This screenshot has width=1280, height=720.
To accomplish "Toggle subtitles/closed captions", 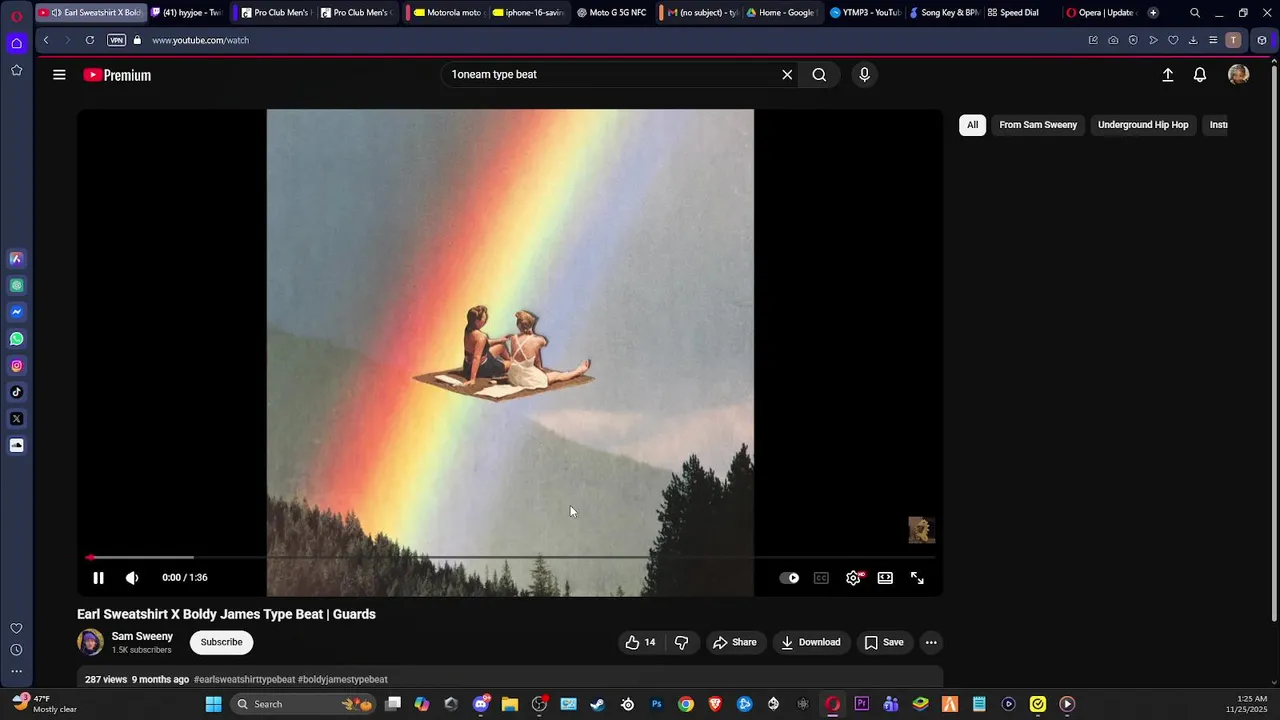I will (821, 578).
